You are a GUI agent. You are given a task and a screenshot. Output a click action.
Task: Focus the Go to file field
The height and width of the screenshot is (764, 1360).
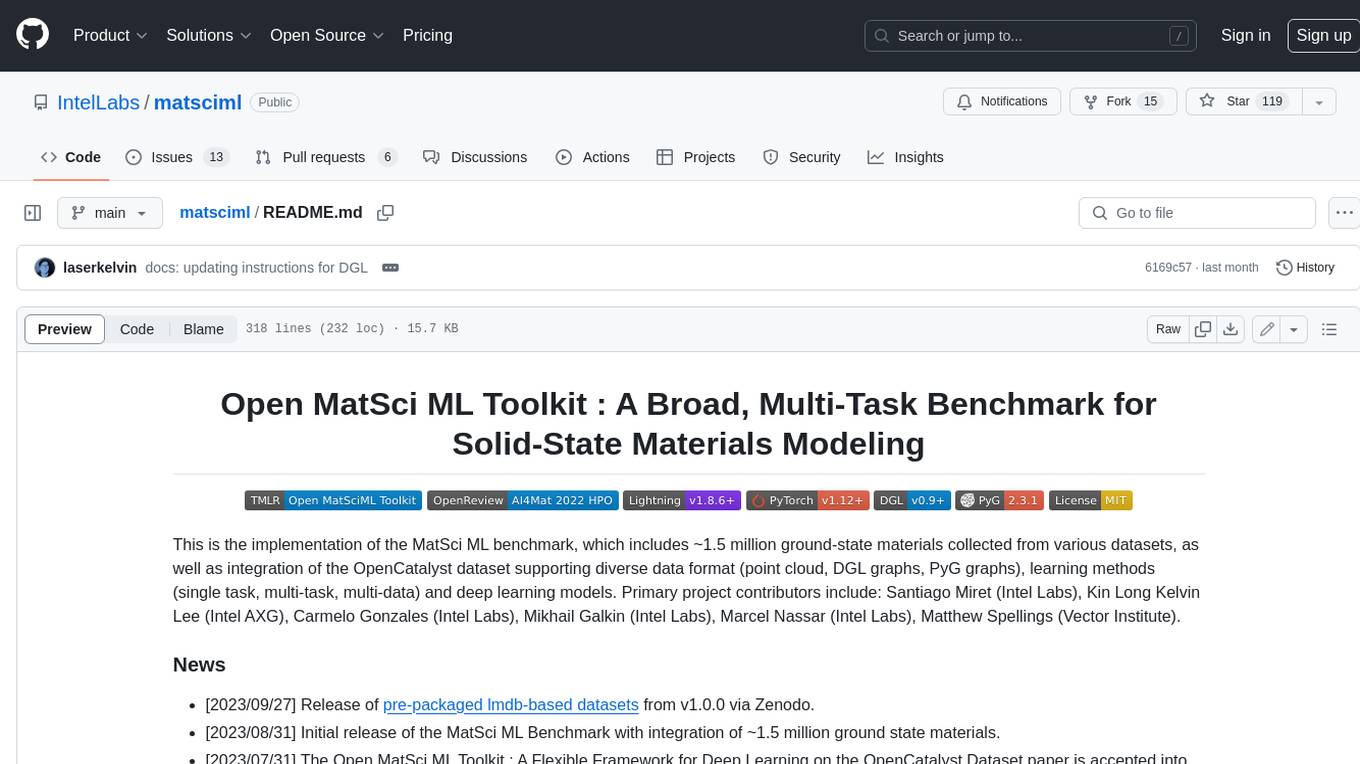1197,213
